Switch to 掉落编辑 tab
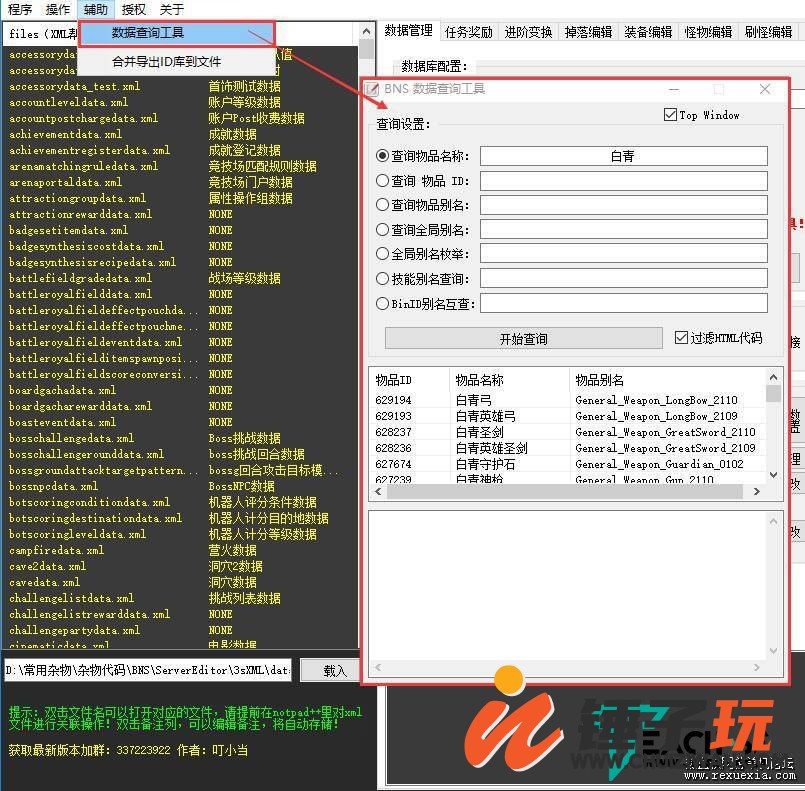 (x=588, y=32)
